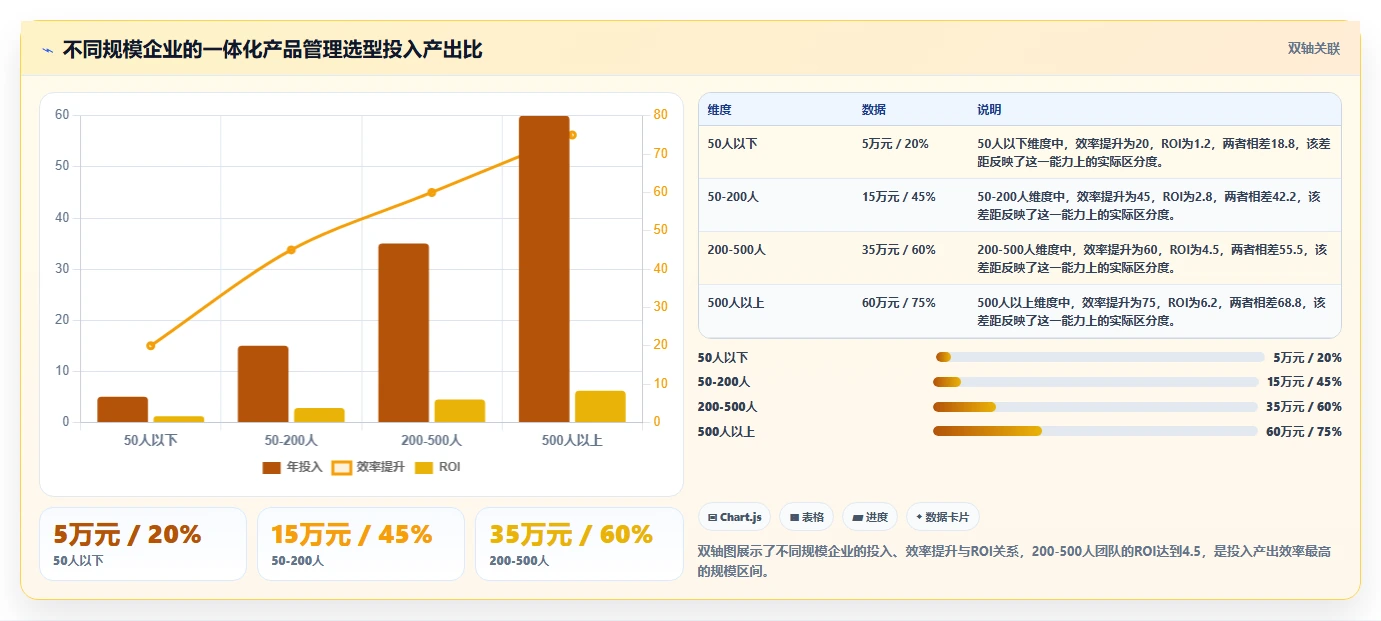Click the panel title 不同规模企业的一体化产品管理选型投入产出比
The width and height of the screenshot is (1381, 621).
[272, 50]
